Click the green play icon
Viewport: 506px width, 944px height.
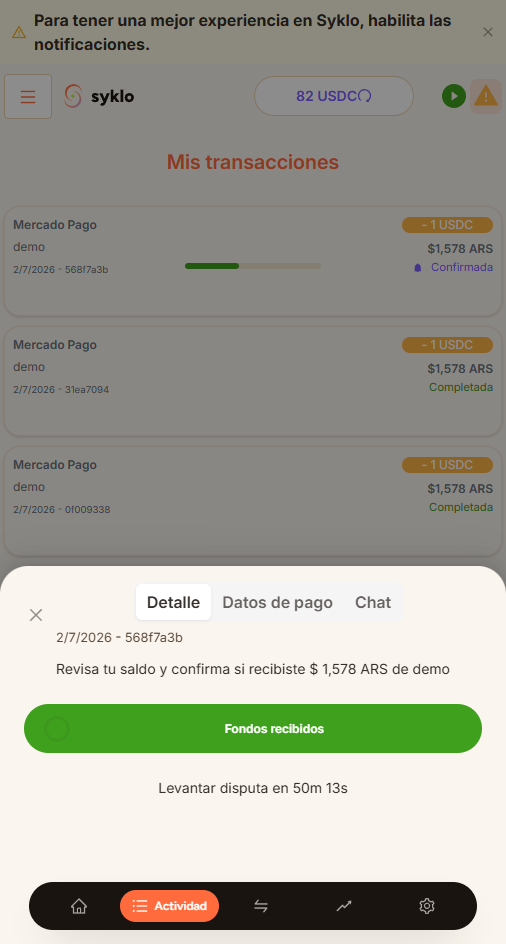coord(454,96)
